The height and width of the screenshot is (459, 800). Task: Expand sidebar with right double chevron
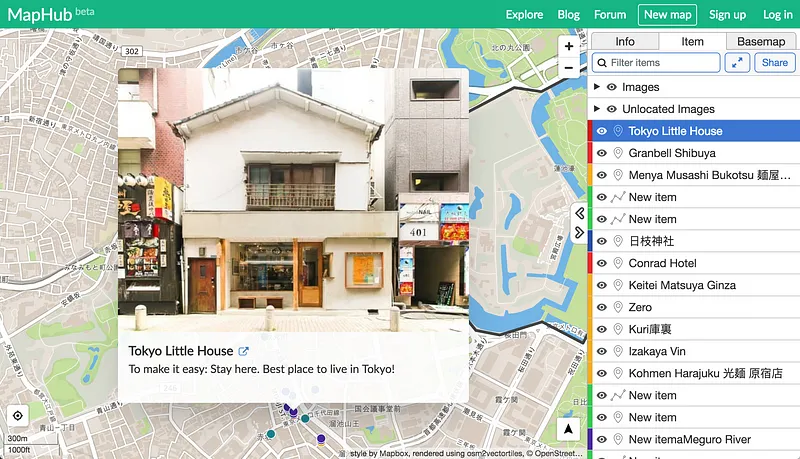point(578,232)
